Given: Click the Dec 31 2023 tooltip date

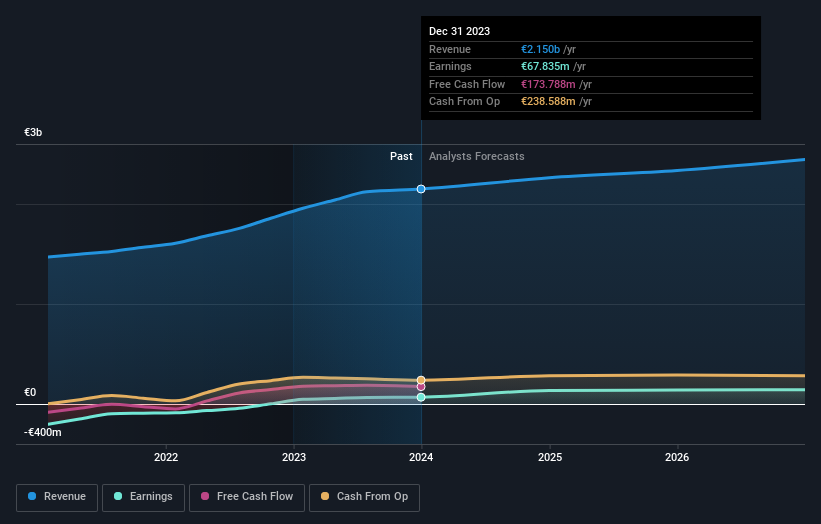Looking at the screenshot, I should [x=459, y=31].
